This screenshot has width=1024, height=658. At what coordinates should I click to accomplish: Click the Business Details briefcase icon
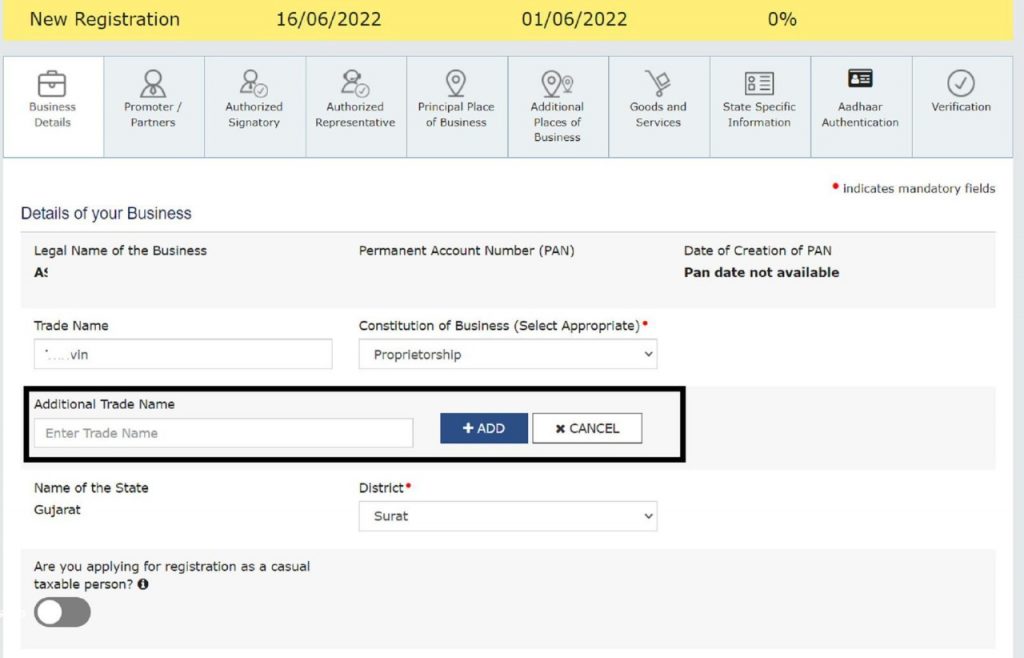52,82
